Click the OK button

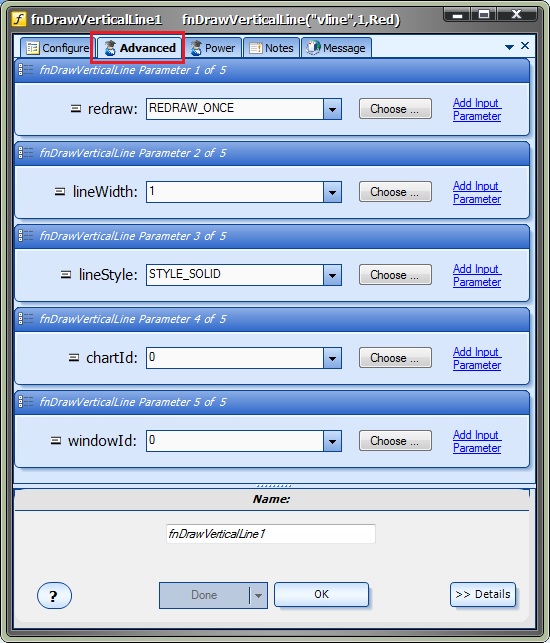point(322,594)
